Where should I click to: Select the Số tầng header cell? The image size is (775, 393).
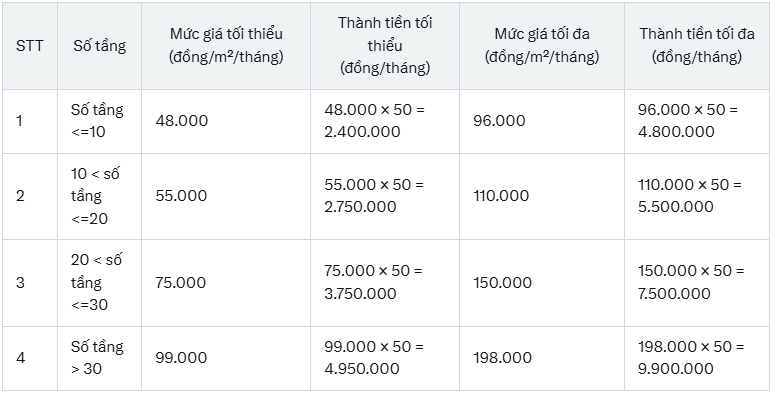point(99,46)
